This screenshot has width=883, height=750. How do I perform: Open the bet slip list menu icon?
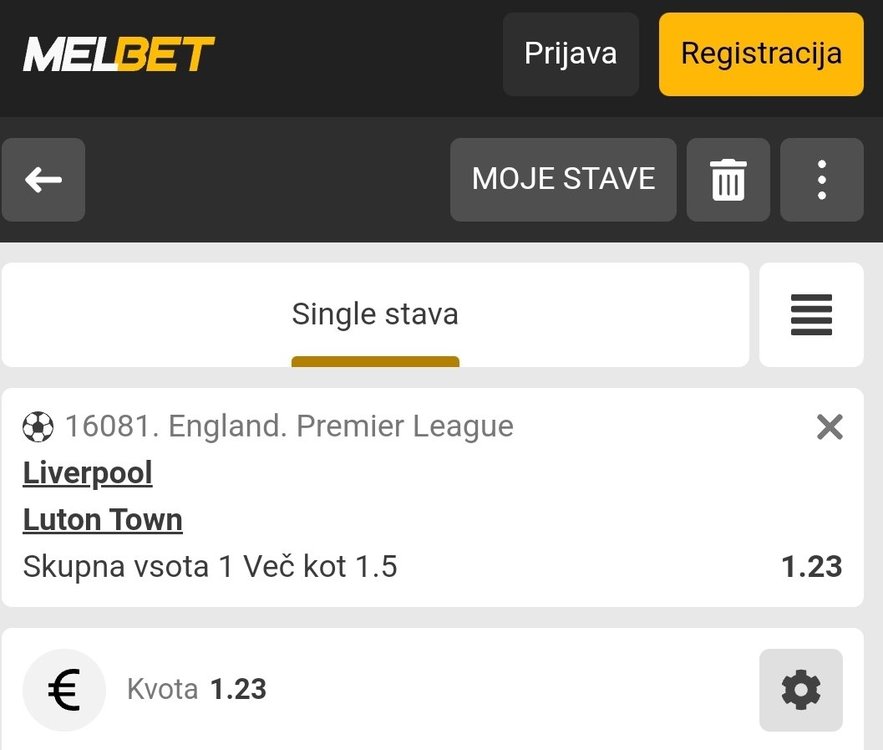(x=811, y=315)
